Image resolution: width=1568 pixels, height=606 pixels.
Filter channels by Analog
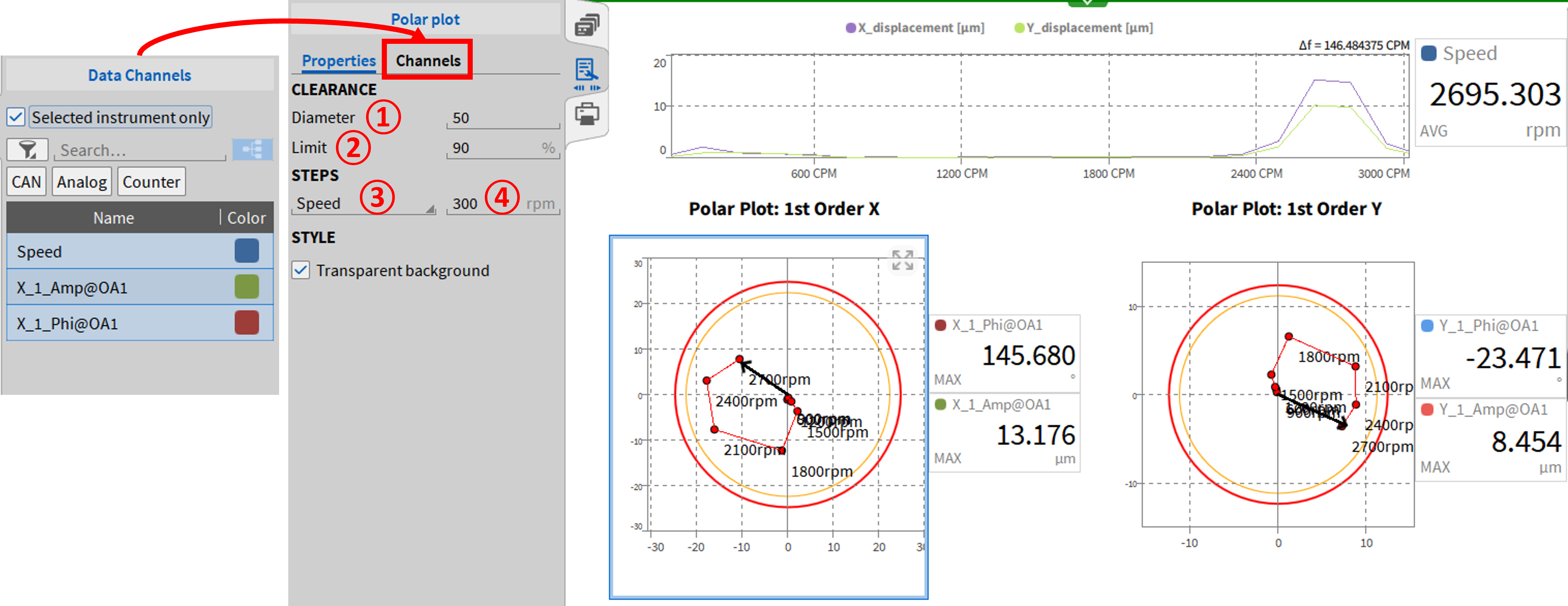pyautogui.click(x=81, y=182)
